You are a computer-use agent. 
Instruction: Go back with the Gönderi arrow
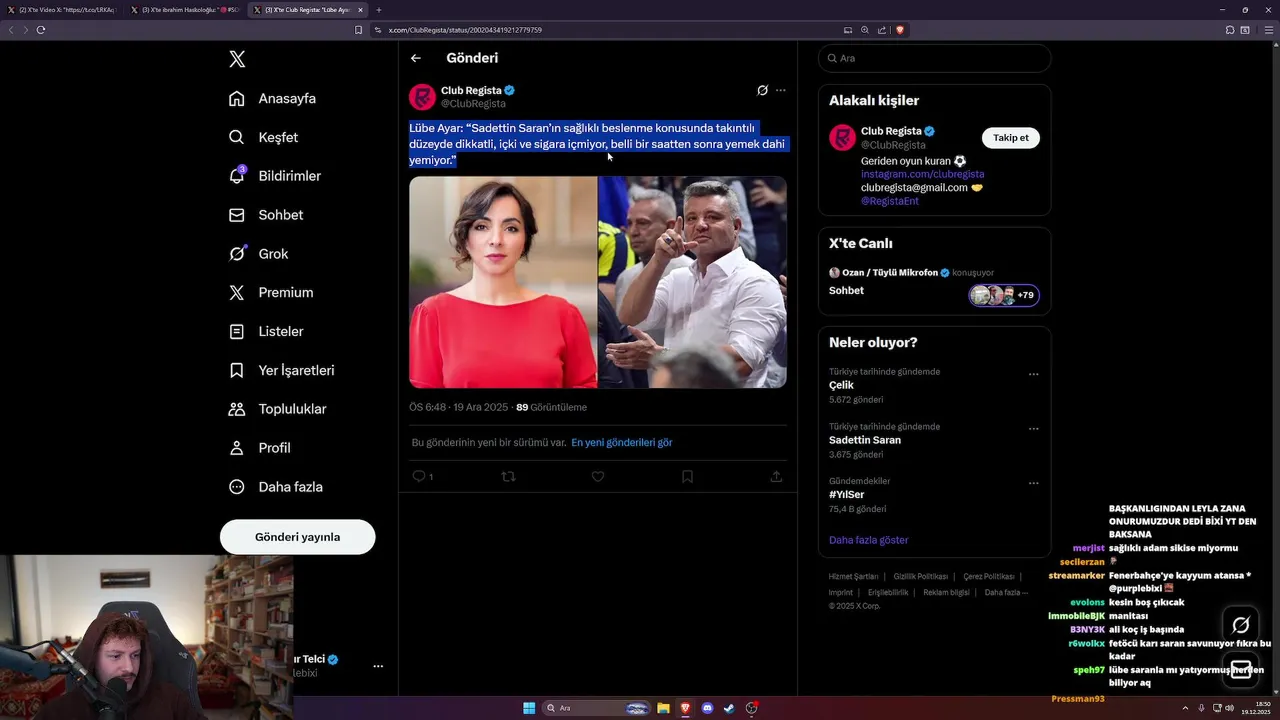click(416, 58)
